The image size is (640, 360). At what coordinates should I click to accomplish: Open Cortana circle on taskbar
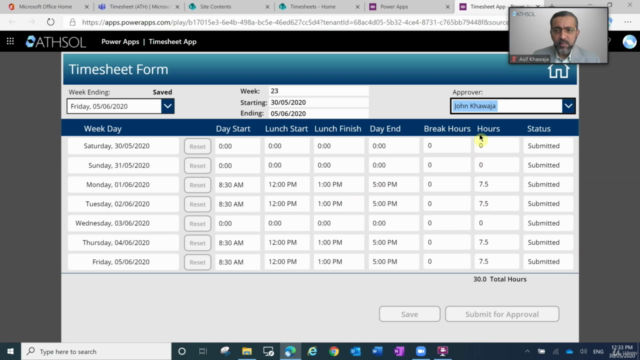point(182,351)
